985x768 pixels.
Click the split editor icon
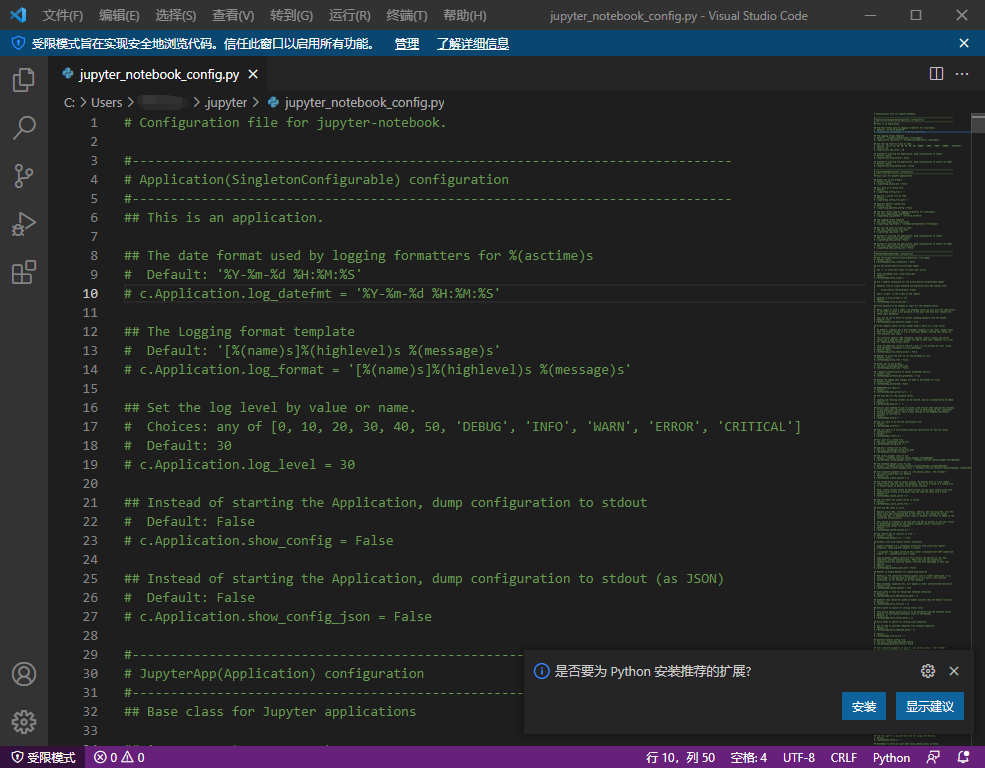[x=936, y=74]
